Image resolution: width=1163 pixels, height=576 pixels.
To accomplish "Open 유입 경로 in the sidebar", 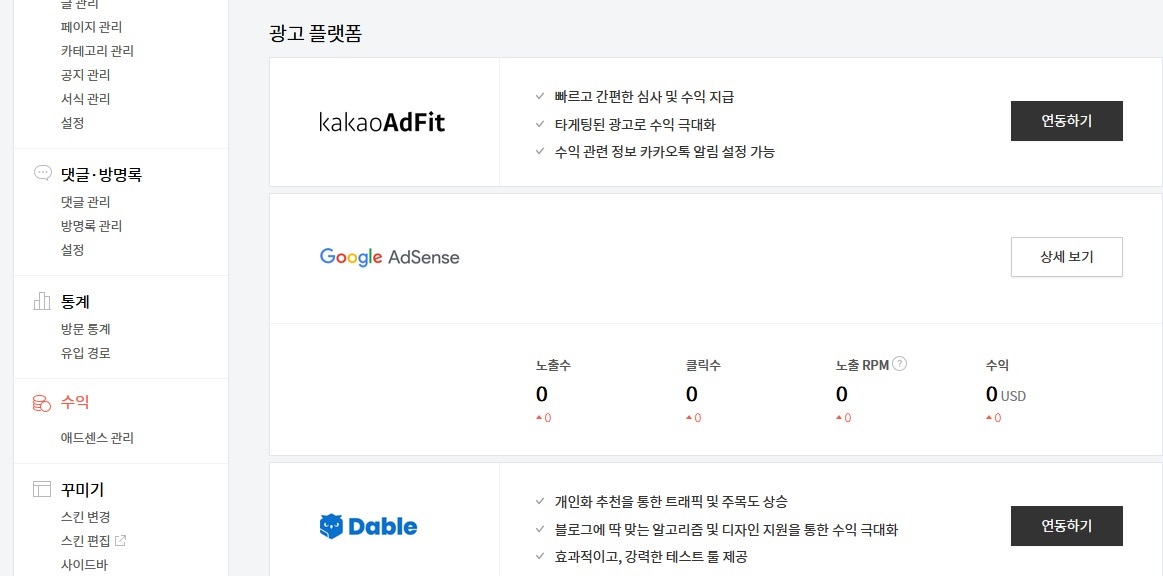I will point(85,353).
